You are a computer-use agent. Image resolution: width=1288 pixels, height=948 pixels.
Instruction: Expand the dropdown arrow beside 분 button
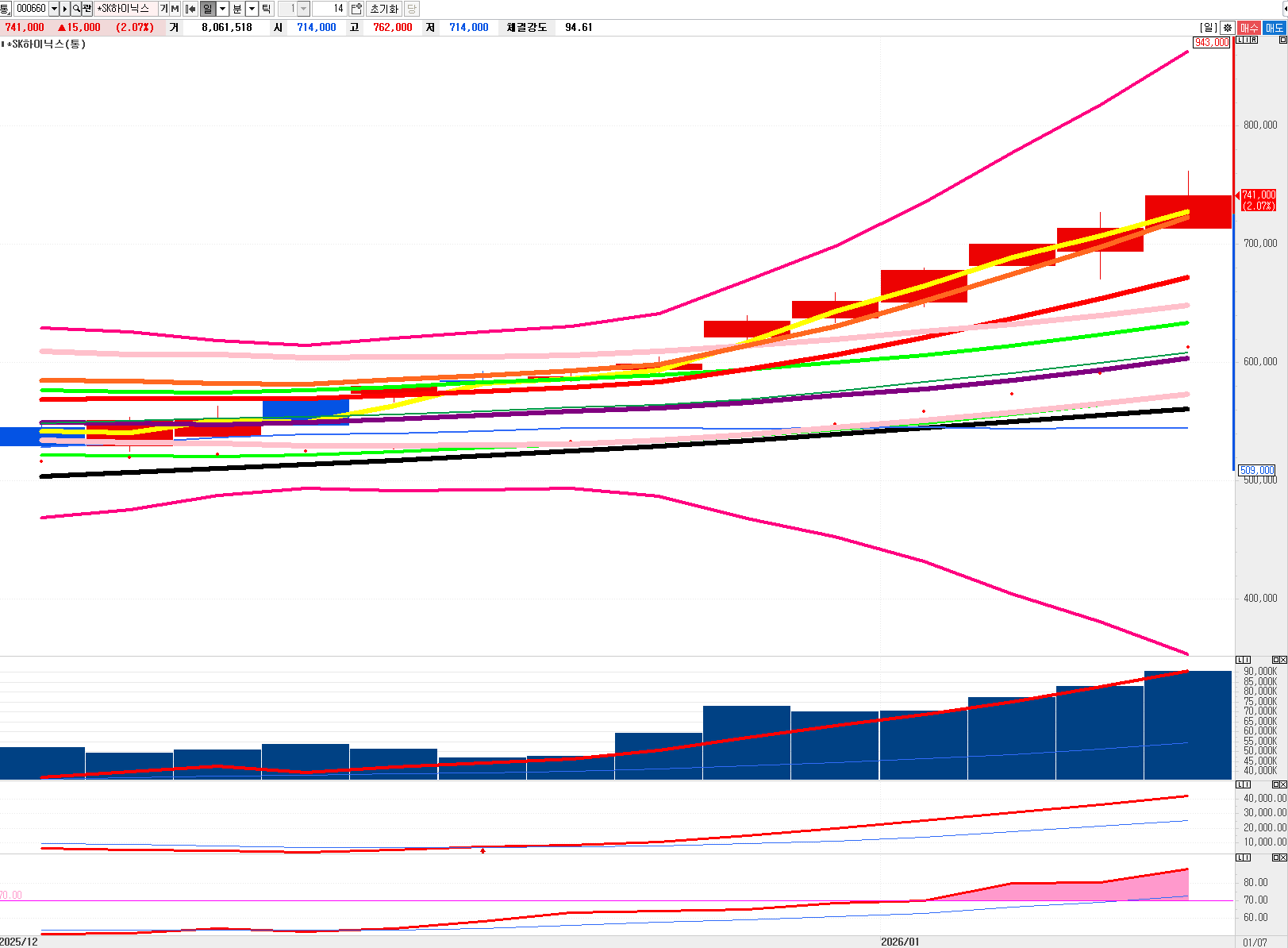[252, 9]
